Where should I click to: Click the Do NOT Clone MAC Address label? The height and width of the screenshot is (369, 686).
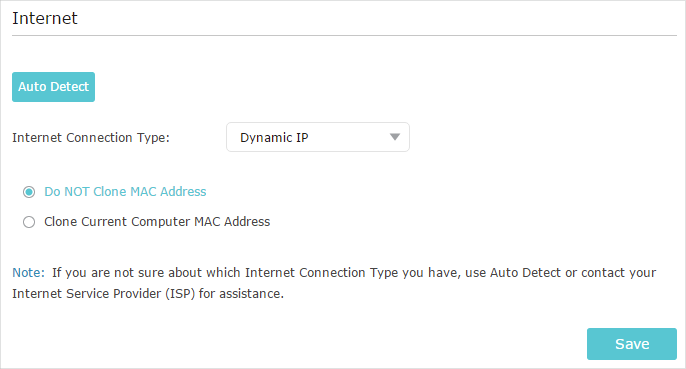125,192
